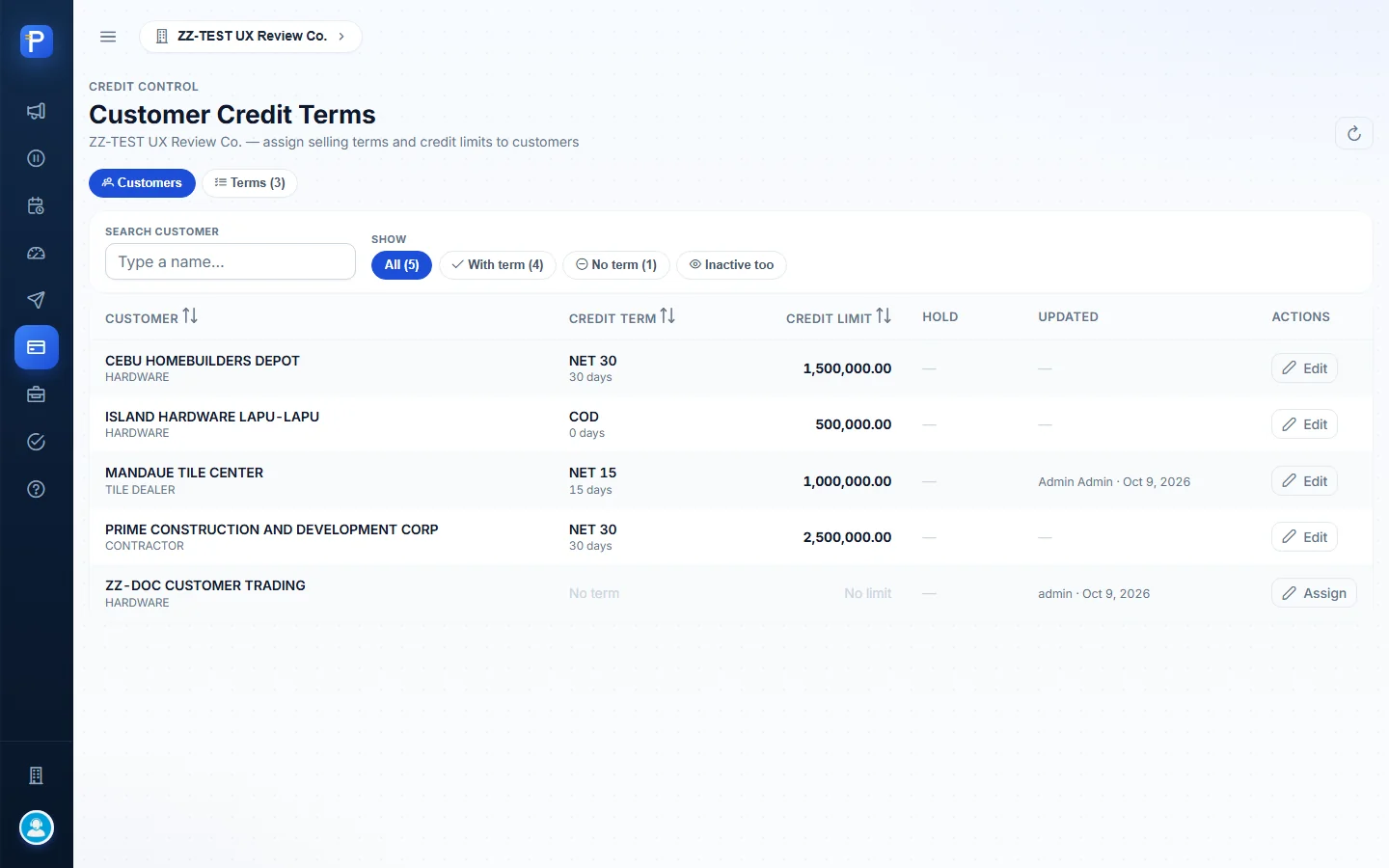Edit Island Hardware Lapu-Lapu credit terms
Image resolution: width=1389 pixels, height=868 pixels.
pos(1304,424)
